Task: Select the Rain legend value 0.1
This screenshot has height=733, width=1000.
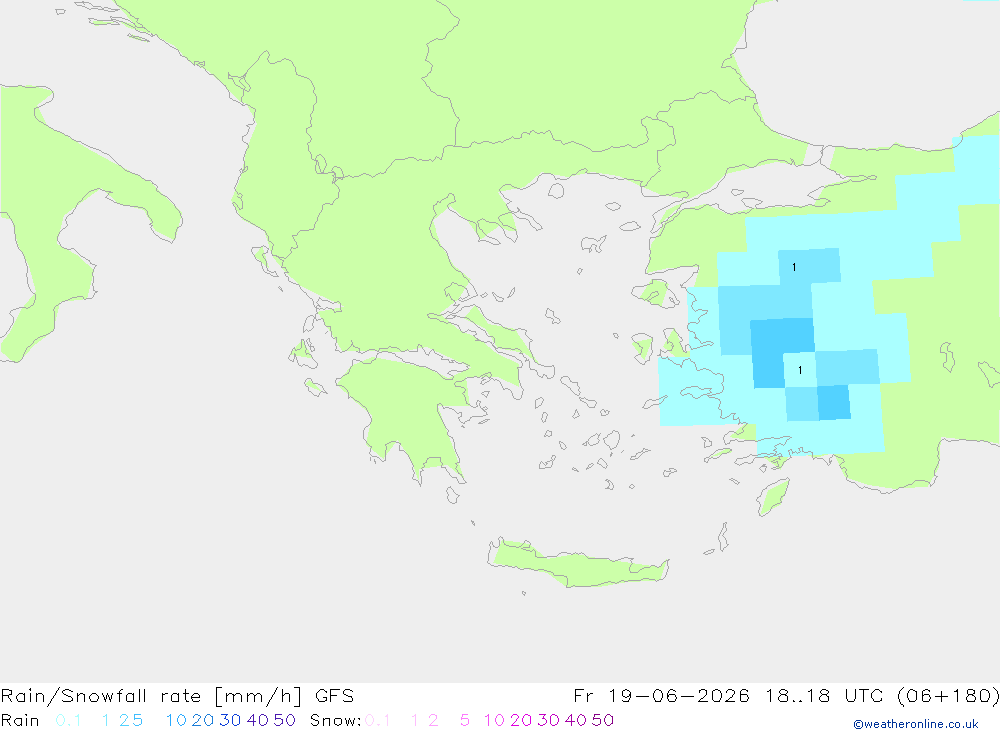Action: (x=68, y=720)
